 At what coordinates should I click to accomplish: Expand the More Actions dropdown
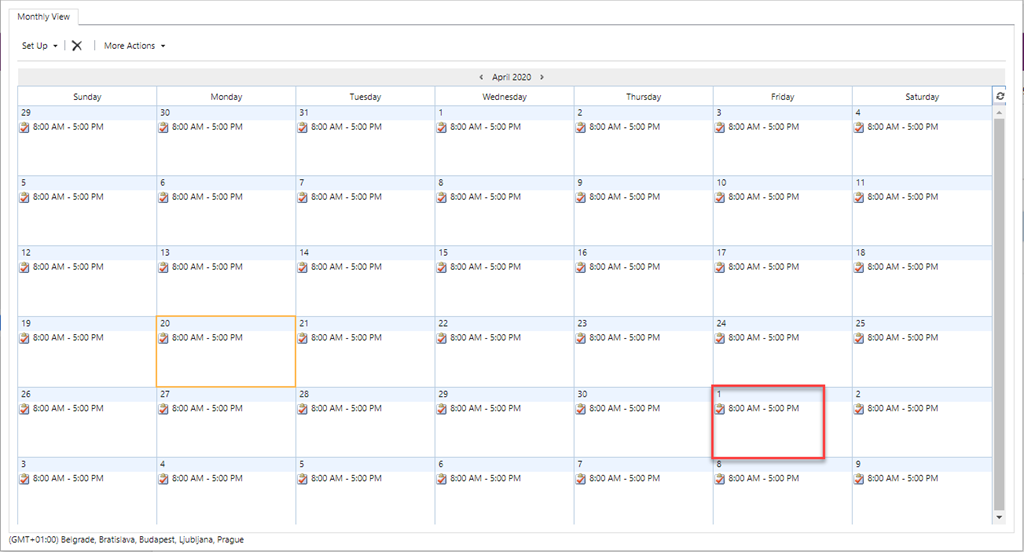click(x=134, y=46)
